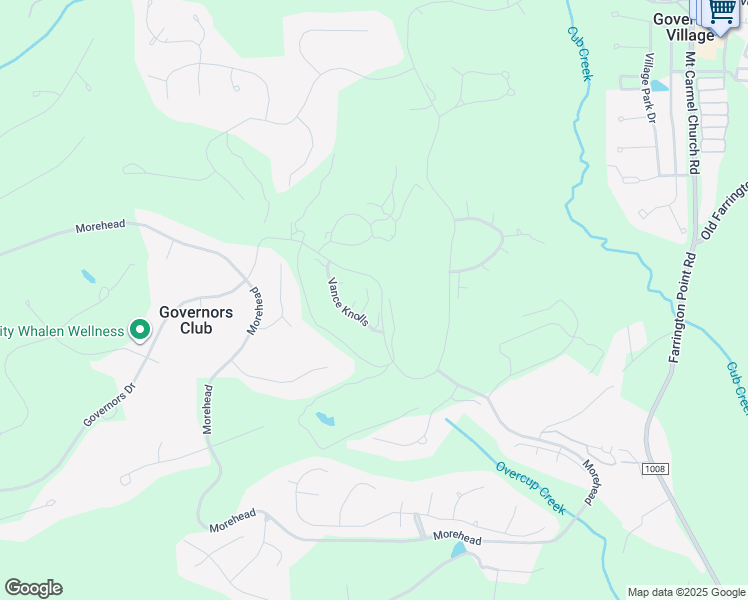Screen dimensions: 748x600
Task: Click the Google logo in the corner
Action: (x=33, y=588)
